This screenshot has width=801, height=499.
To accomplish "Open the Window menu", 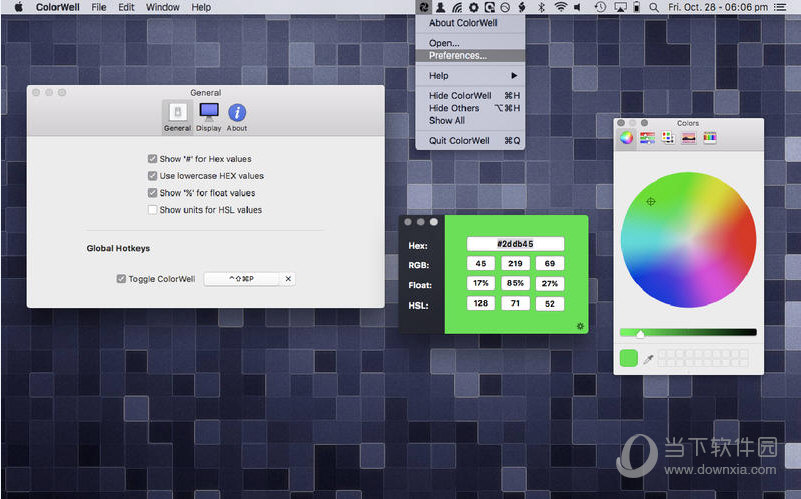I will click(x=162, y=7).
